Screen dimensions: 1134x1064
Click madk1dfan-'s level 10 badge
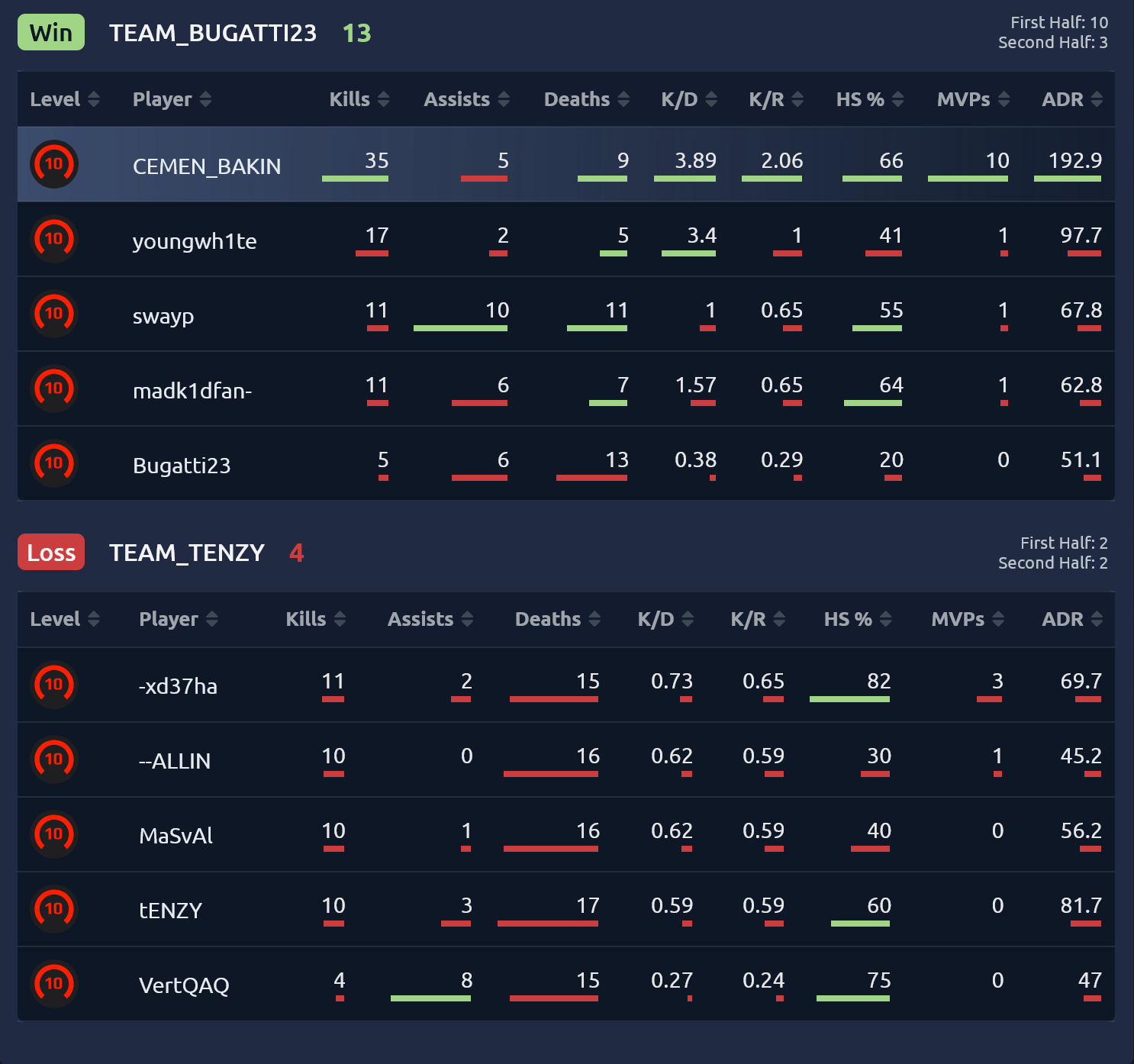(x=54, y=389)
